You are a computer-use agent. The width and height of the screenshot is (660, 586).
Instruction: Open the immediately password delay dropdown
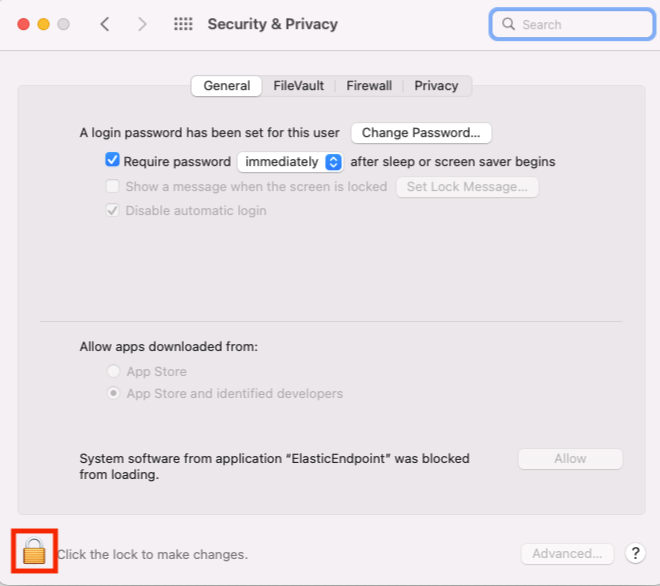point(290,161)
